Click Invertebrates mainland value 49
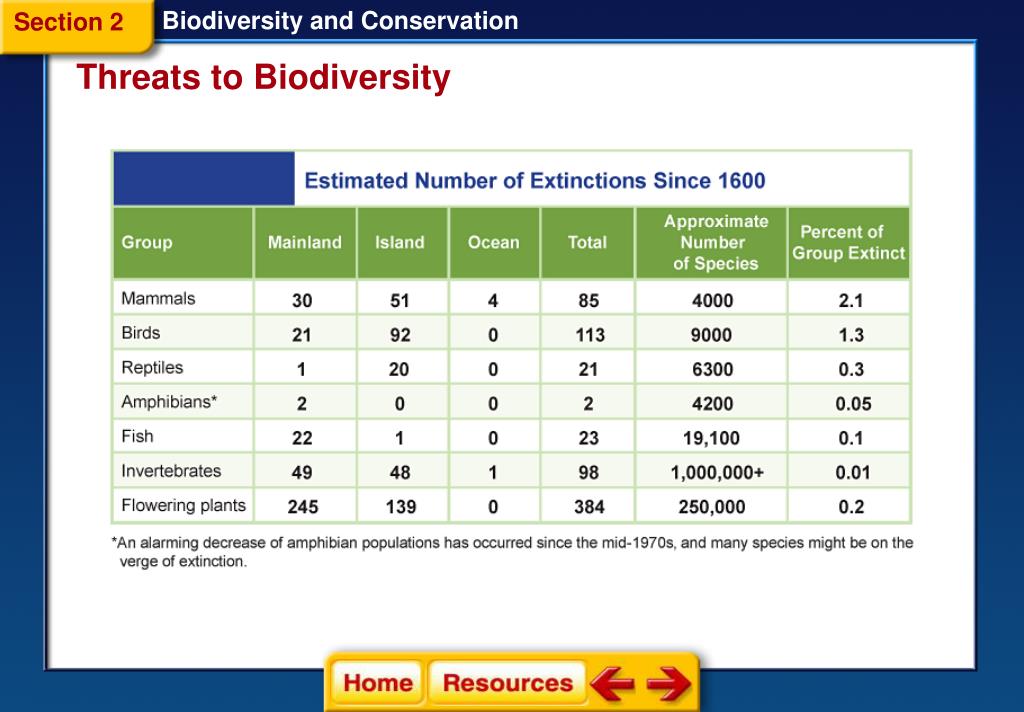The image size is (1024, 712). click(x=302, y=472)
